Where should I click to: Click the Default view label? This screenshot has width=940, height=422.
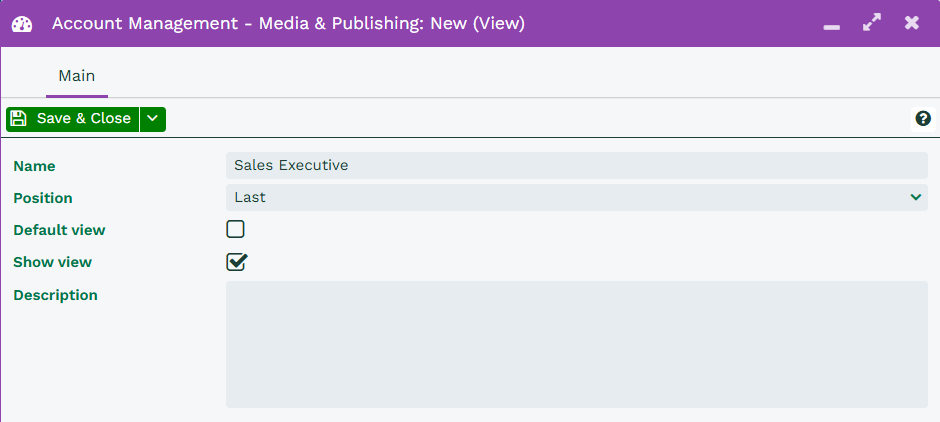click(x=59, y=230)
